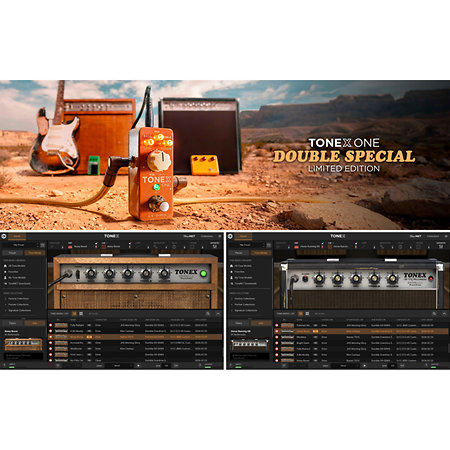Screen dimensions: 450x450
Task: Expand Signature Collections in right window sidebar
Action: pos(246,310)
